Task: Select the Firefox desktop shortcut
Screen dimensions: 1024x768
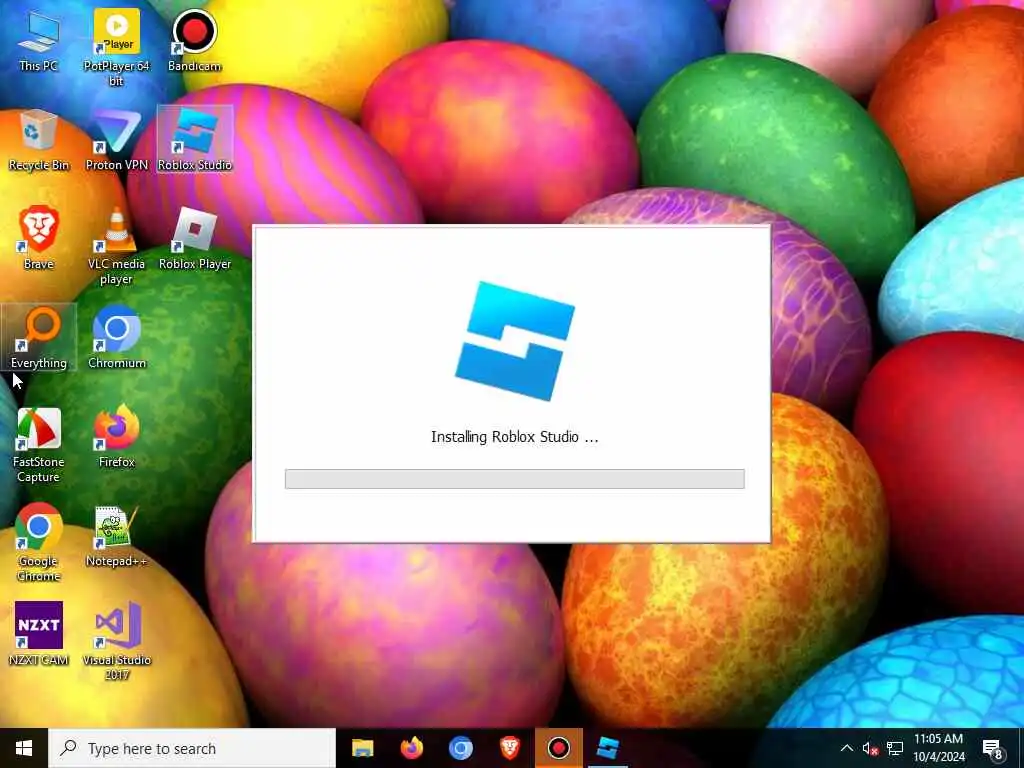Action: pyautogui.click(x=116, y=436)
